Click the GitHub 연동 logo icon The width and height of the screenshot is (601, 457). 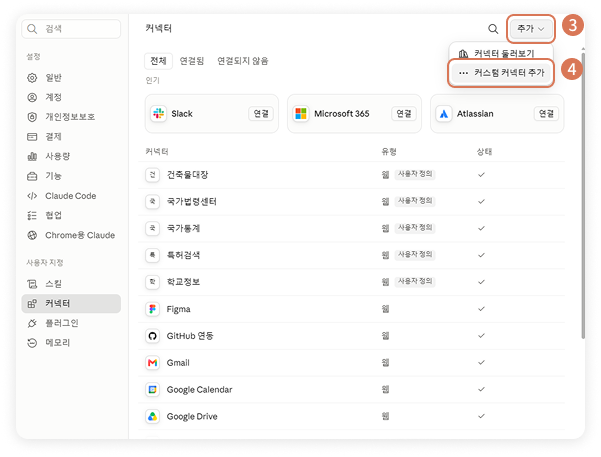(153, 336)
